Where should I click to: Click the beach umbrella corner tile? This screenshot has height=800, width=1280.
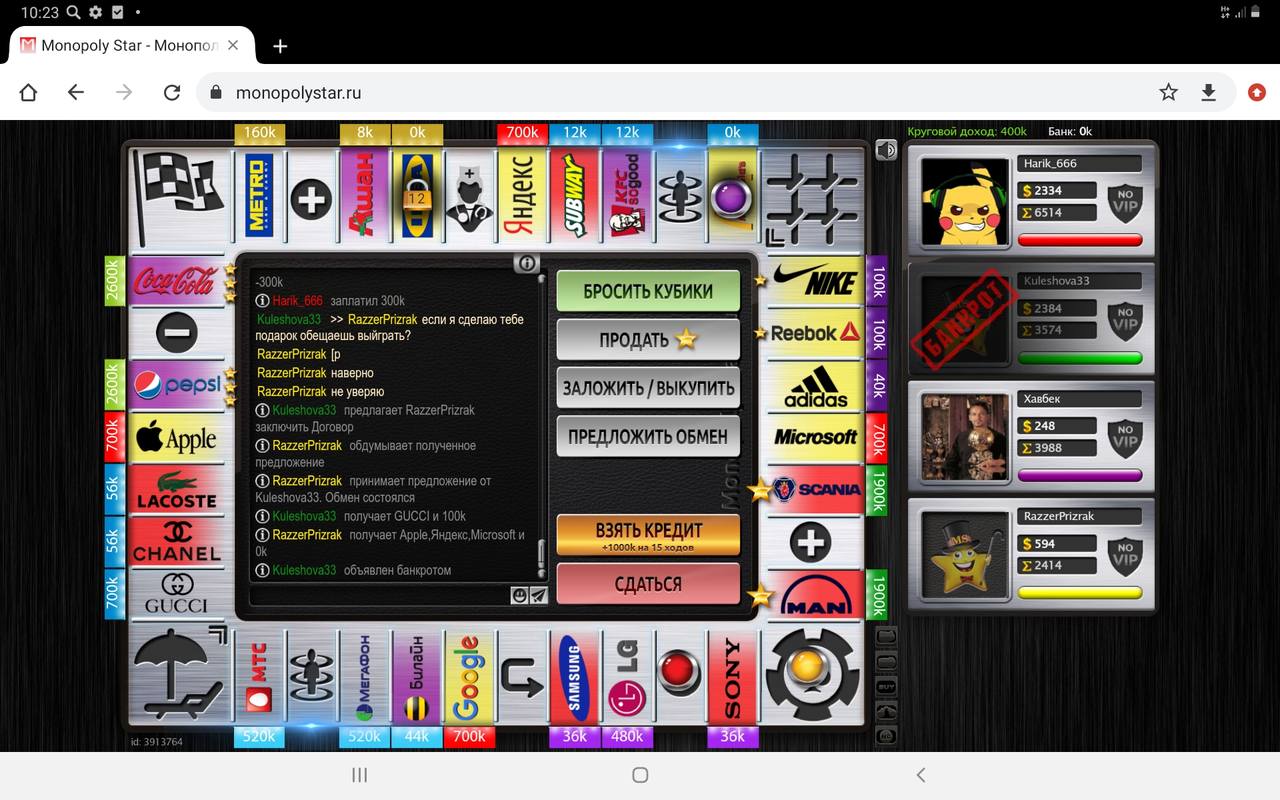[x=180, y=676]
